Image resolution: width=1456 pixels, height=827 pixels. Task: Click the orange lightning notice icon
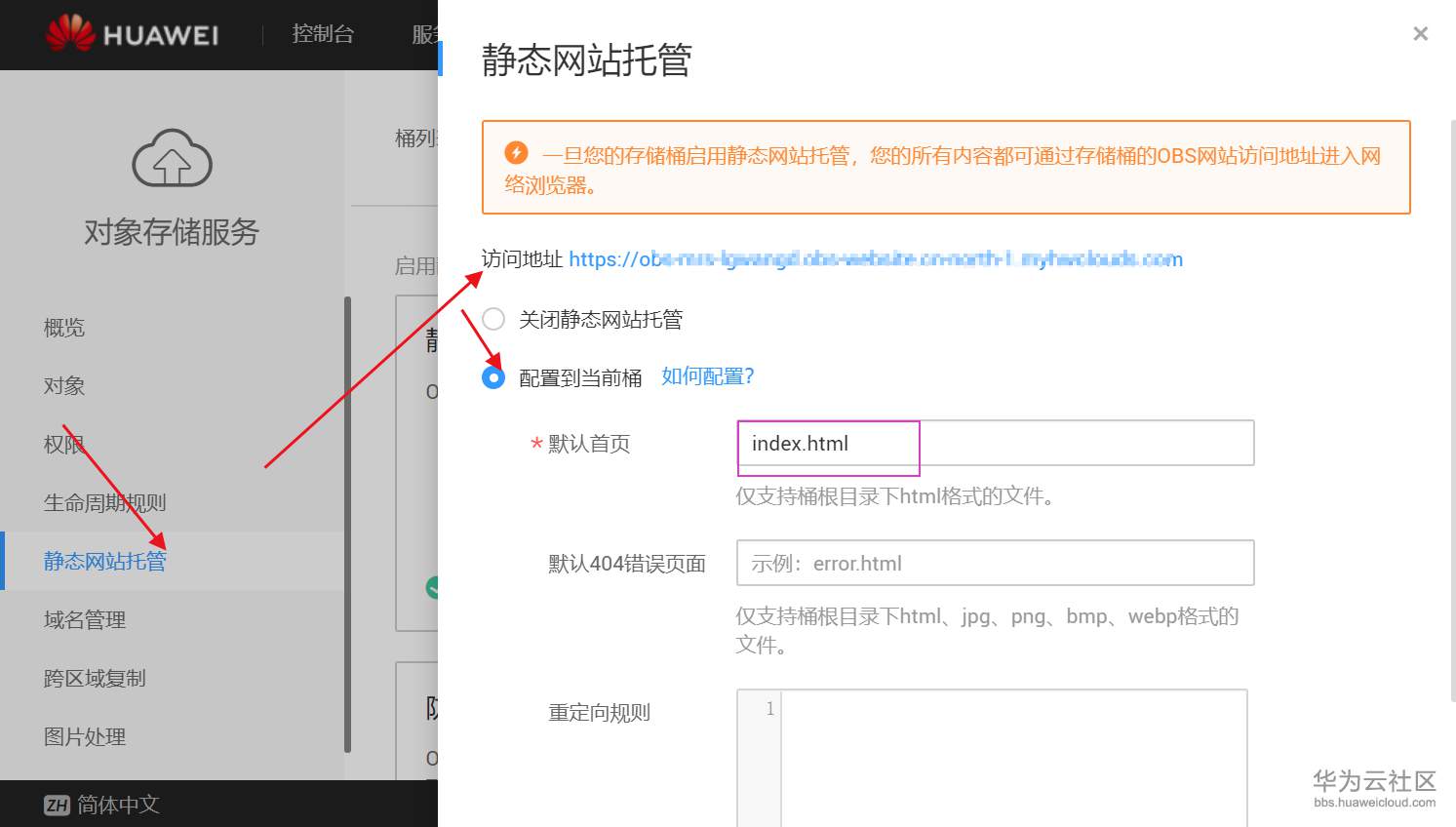pyautogui.click(x=516, y=153)
